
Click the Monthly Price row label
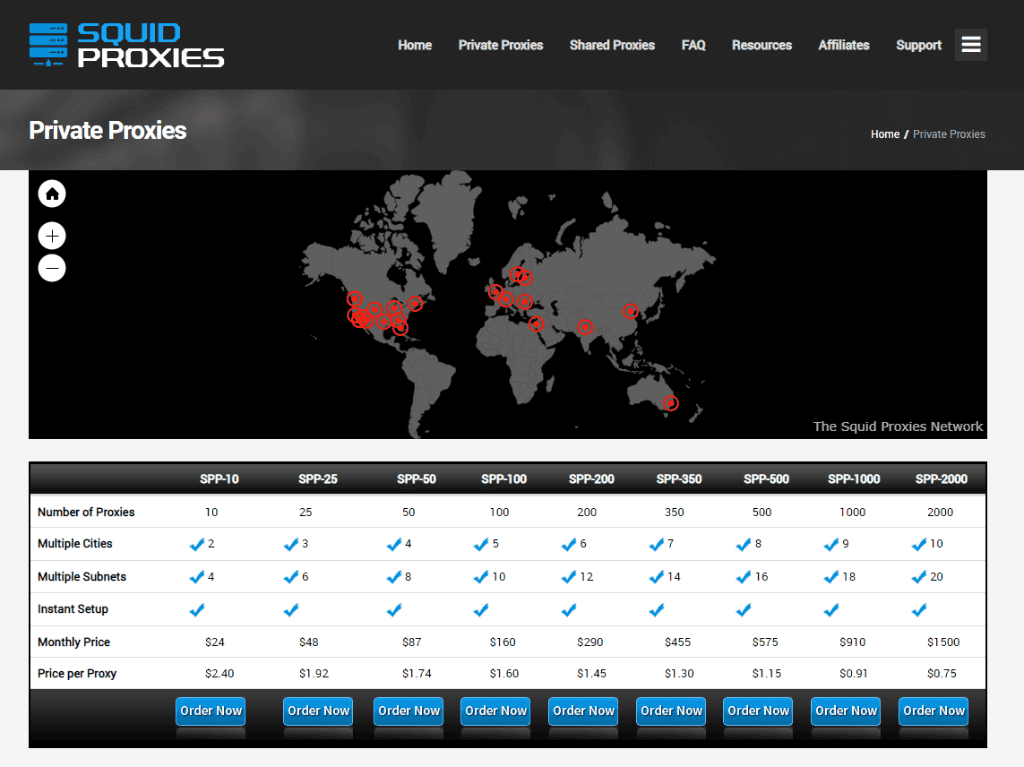tap(74, 642)
